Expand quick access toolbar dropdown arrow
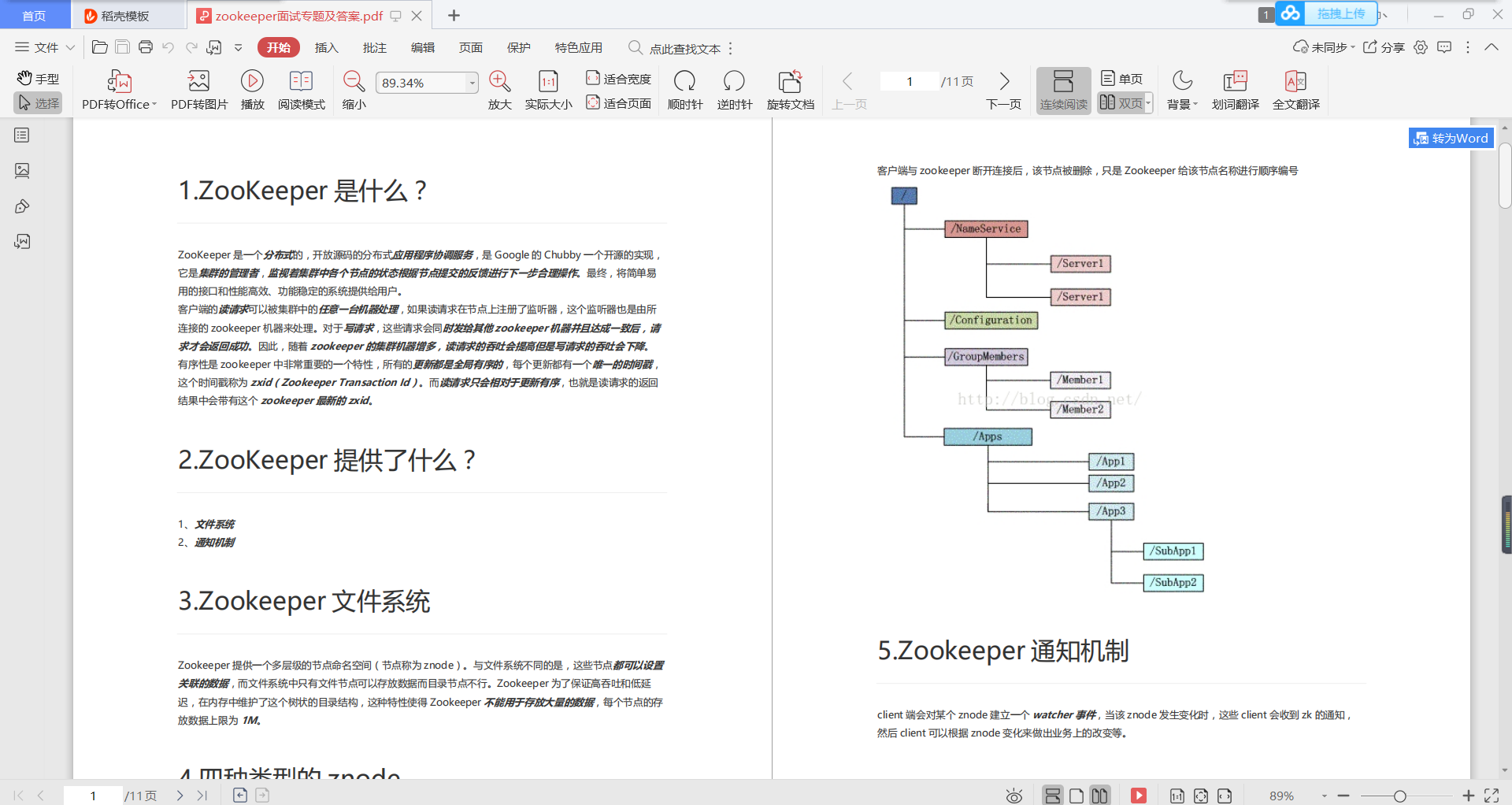The image size is (1512, 805). point(239,47)
